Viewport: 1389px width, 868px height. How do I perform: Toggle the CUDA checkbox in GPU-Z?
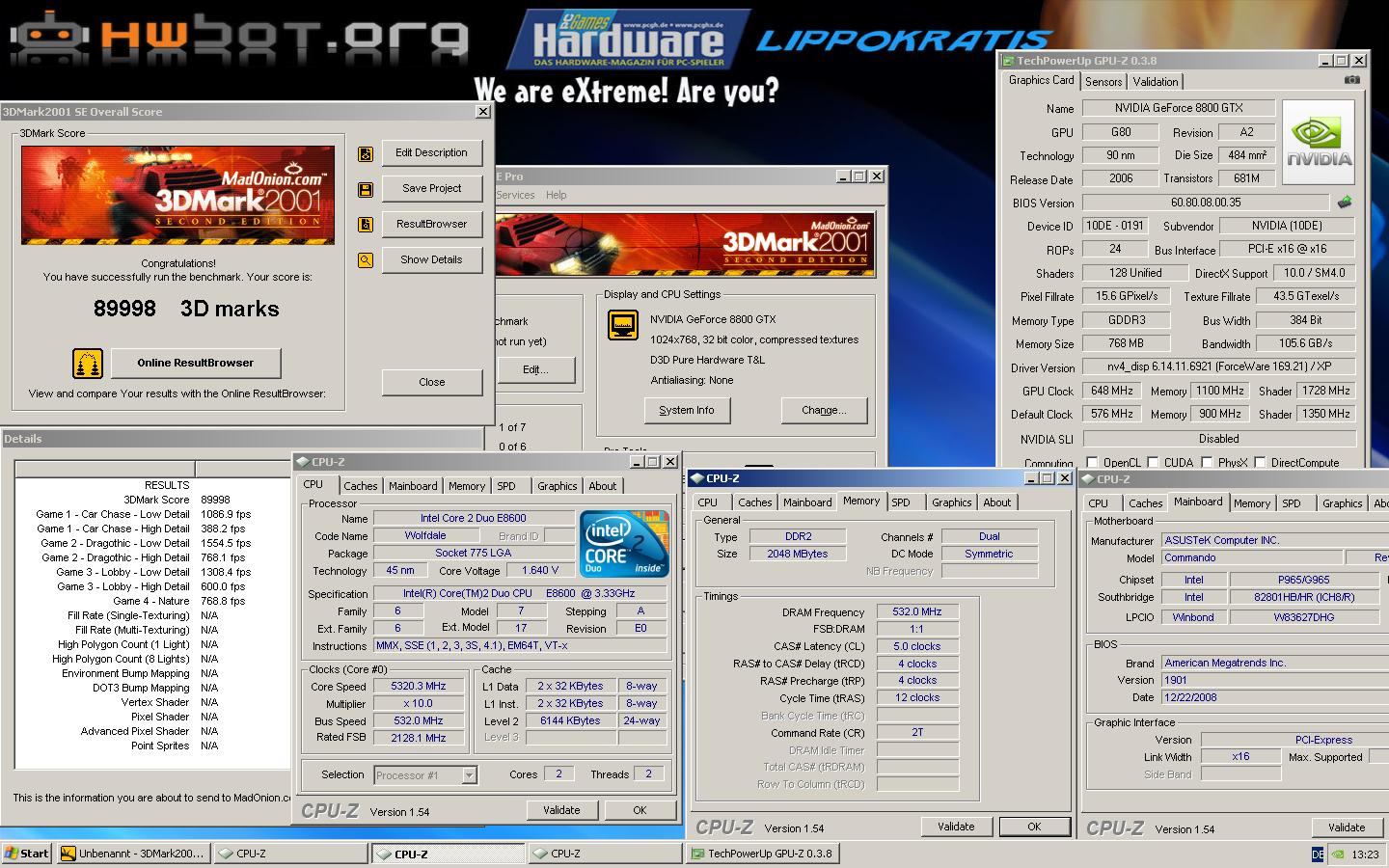click(1153, 463)
